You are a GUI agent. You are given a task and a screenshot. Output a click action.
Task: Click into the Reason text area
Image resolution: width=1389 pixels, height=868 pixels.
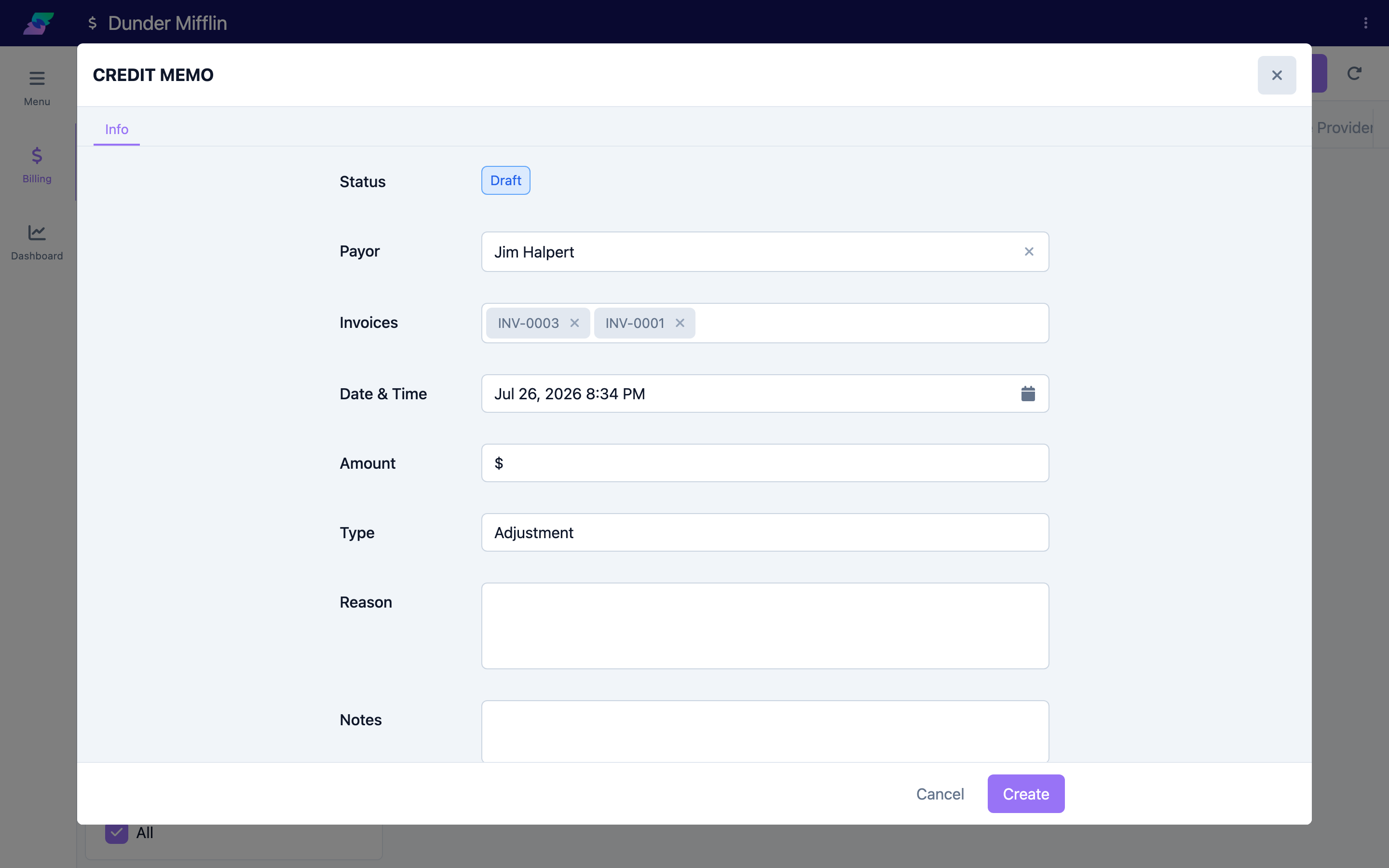[765, 626]
